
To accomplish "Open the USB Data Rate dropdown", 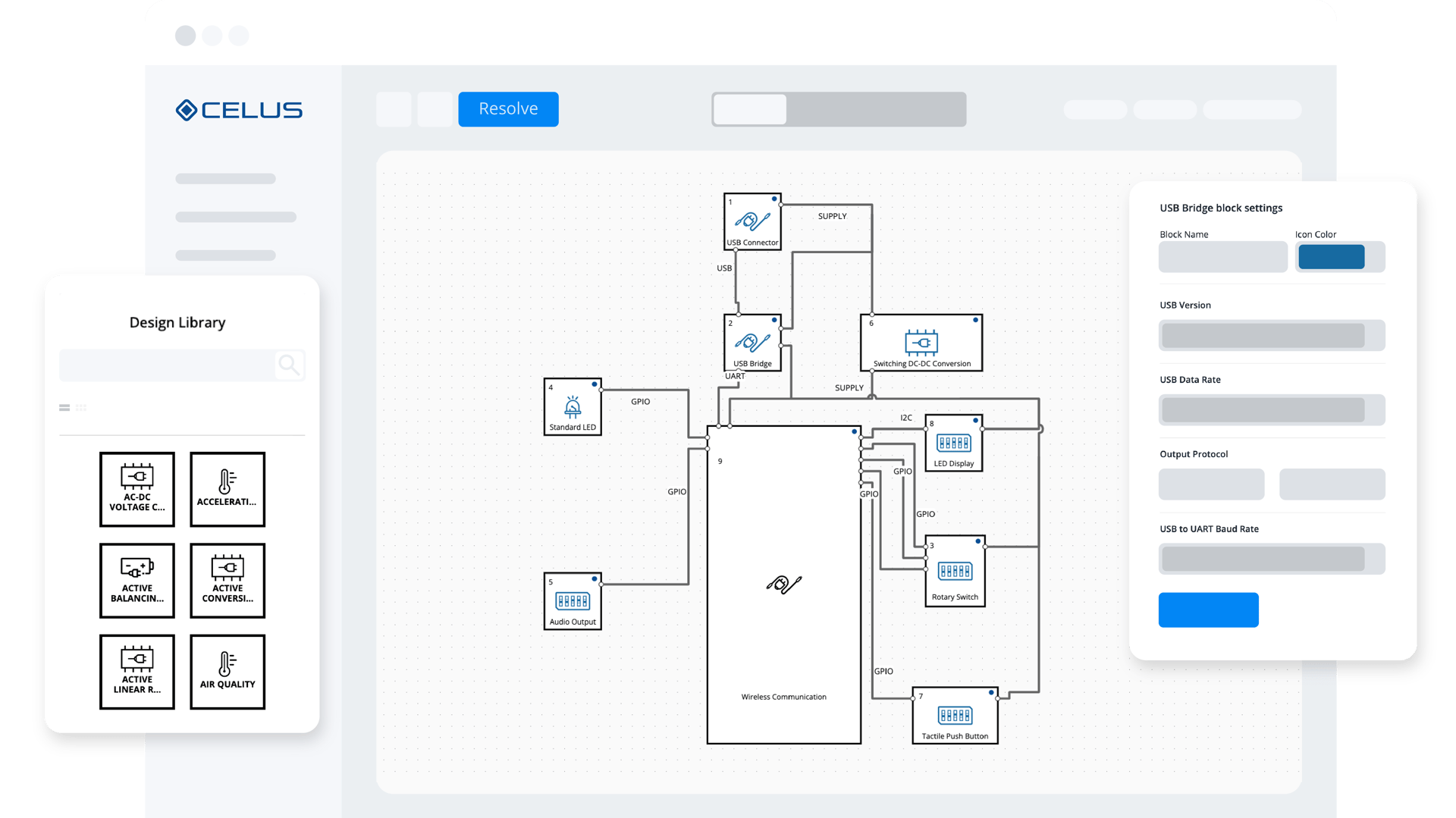I will [x=1272, y=410].
